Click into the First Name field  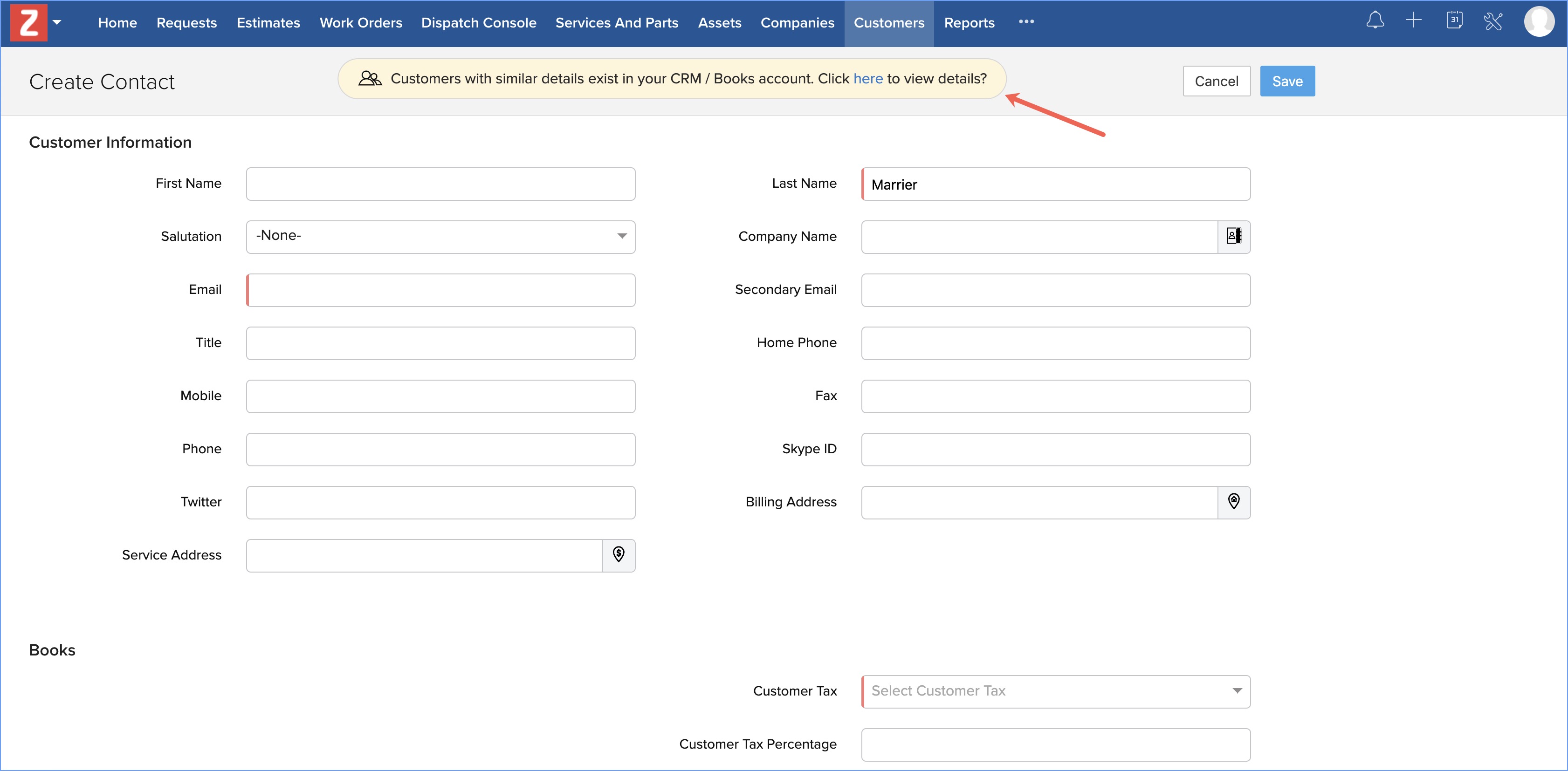[440, 184]
